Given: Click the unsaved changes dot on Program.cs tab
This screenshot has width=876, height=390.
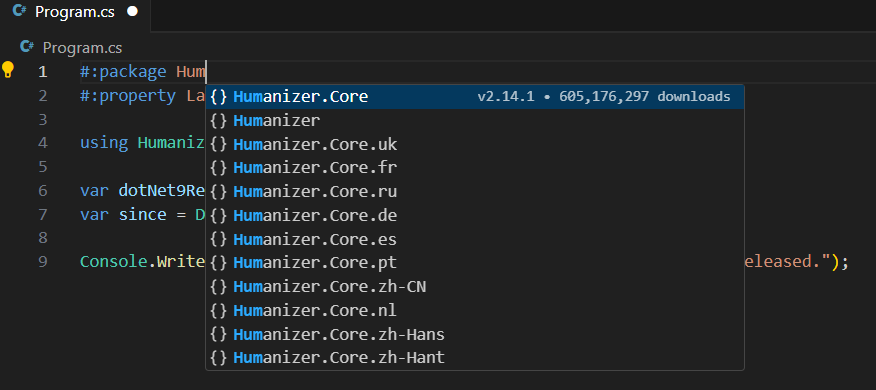Looking at the screenshot, I should (x=132, y=12).
